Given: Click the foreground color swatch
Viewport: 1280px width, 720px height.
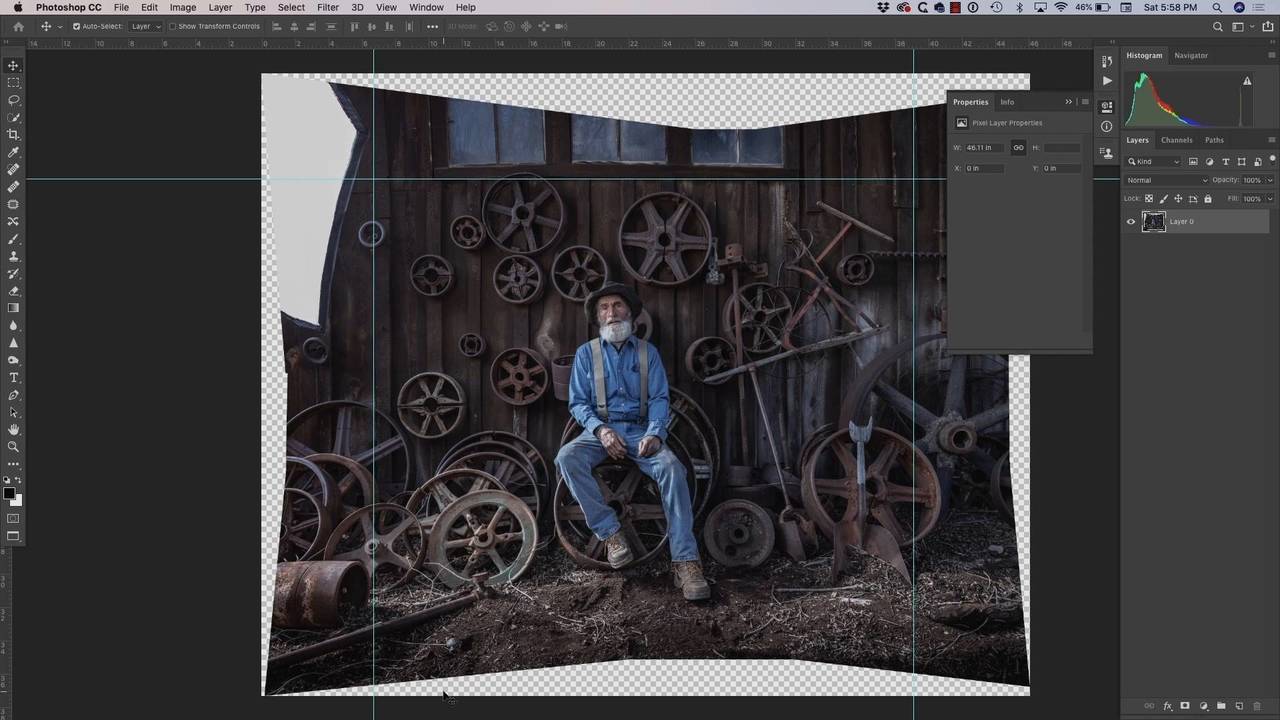Looking at the screenshot, I should coord(10,494).
